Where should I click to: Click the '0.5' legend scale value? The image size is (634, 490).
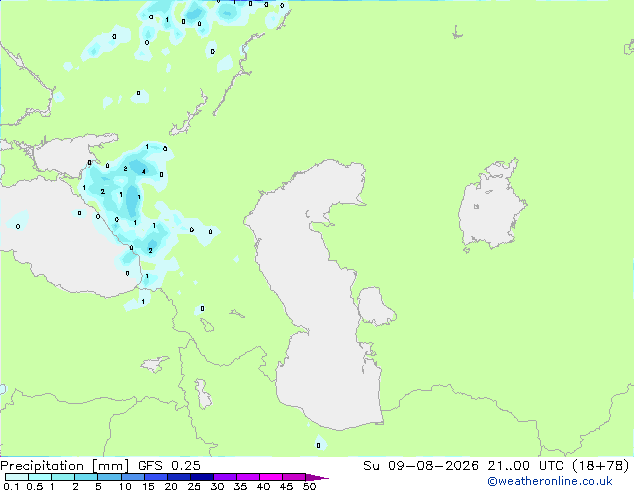[x=35, y=486]
